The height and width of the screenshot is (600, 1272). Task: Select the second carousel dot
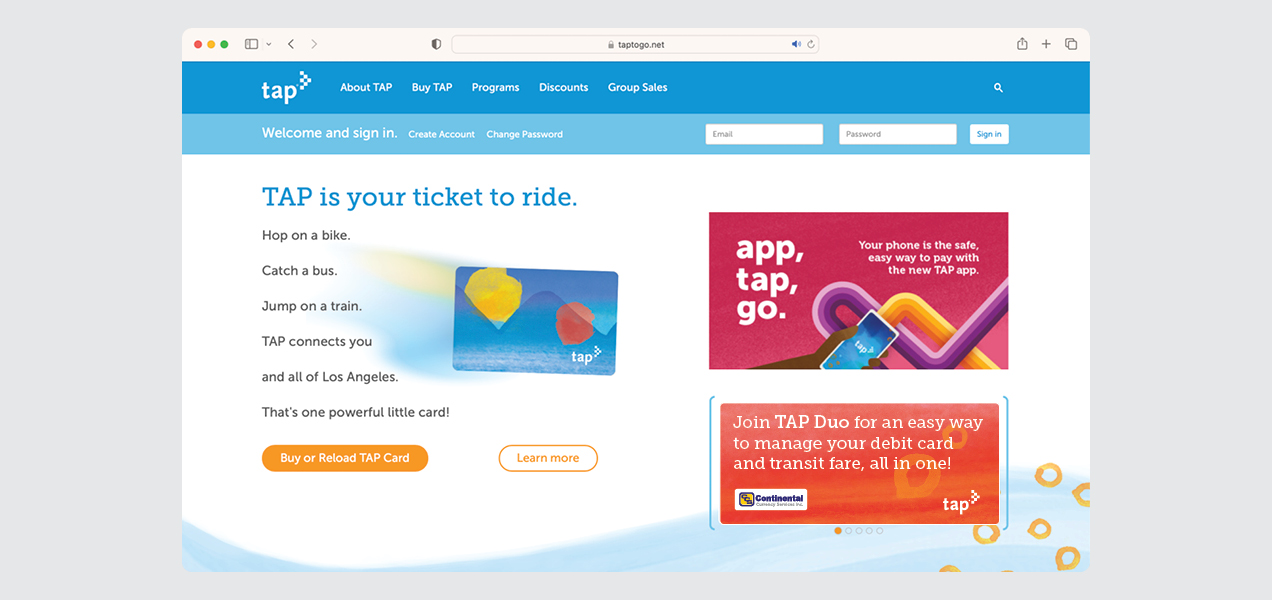click(849, 531)
